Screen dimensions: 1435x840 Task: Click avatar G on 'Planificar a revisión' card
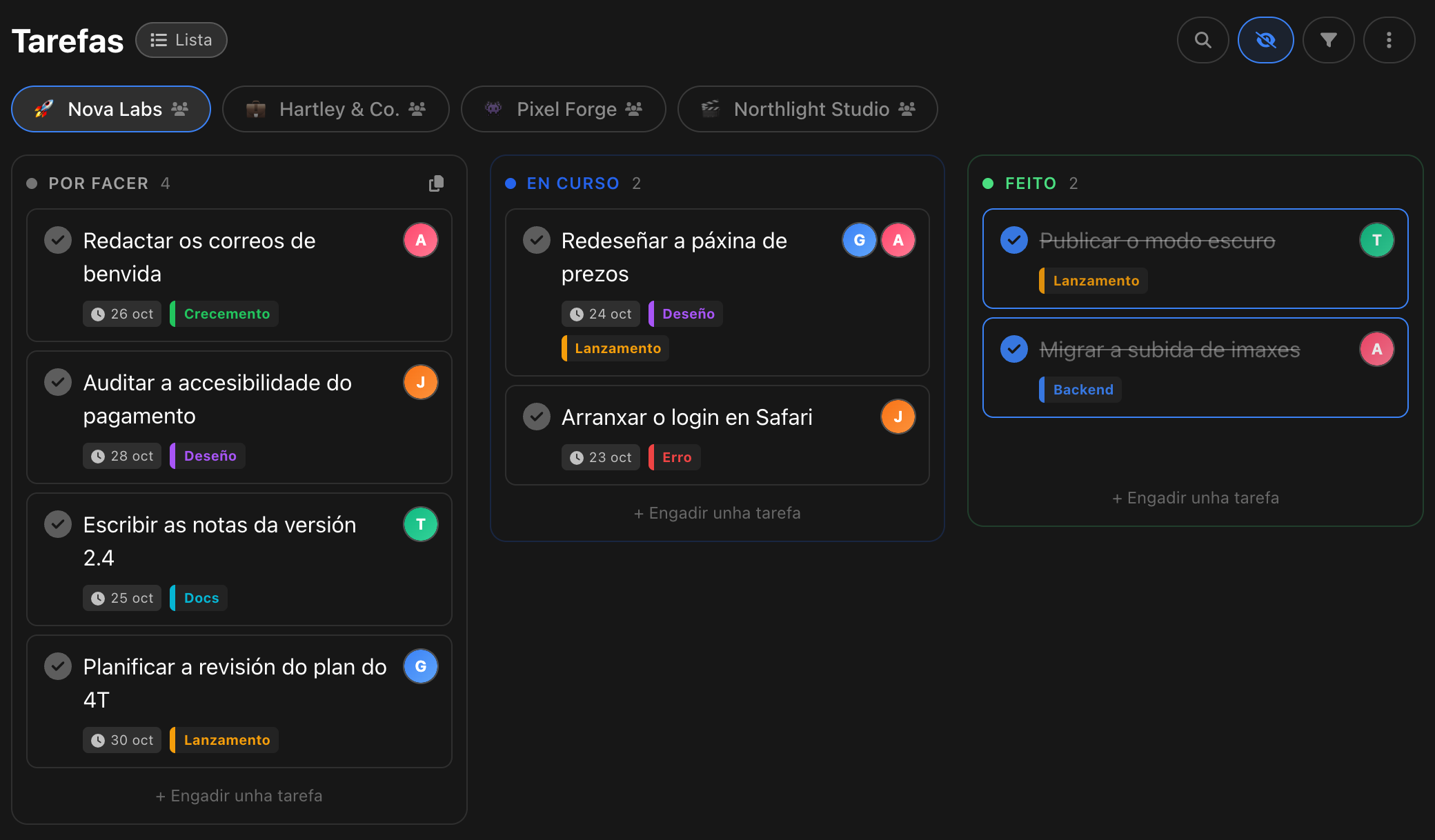click(x=421, y=666)
